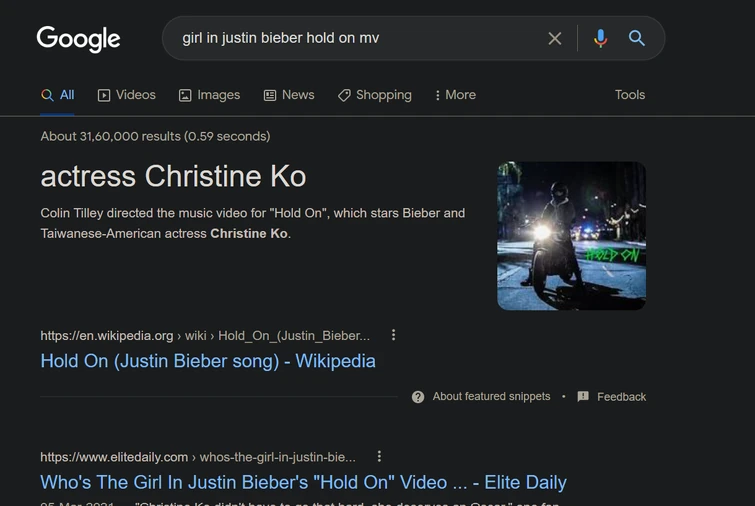Open the News tab

[x=289, y=95]
